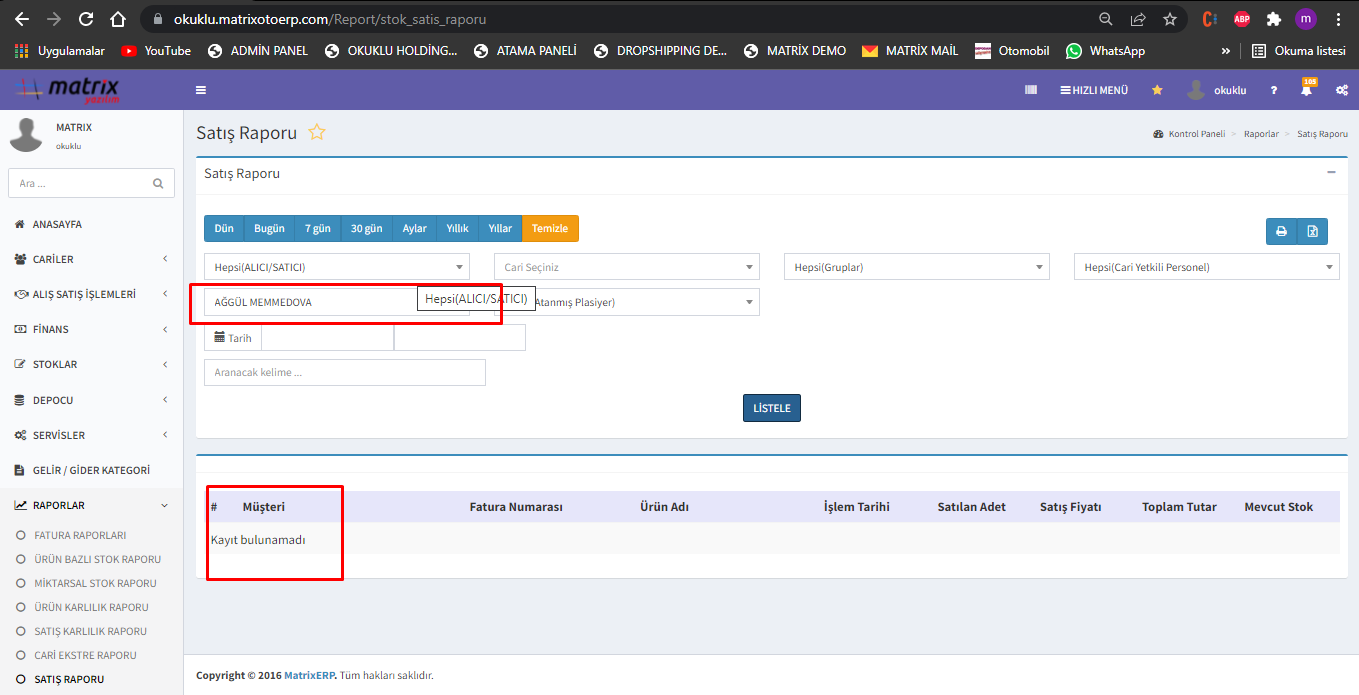Open the notifications bell icon

tap(1306, 90)
